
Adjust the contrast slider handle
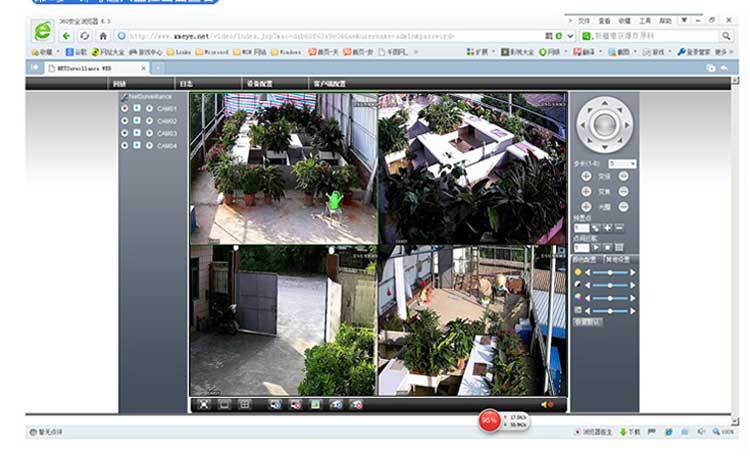610,285
